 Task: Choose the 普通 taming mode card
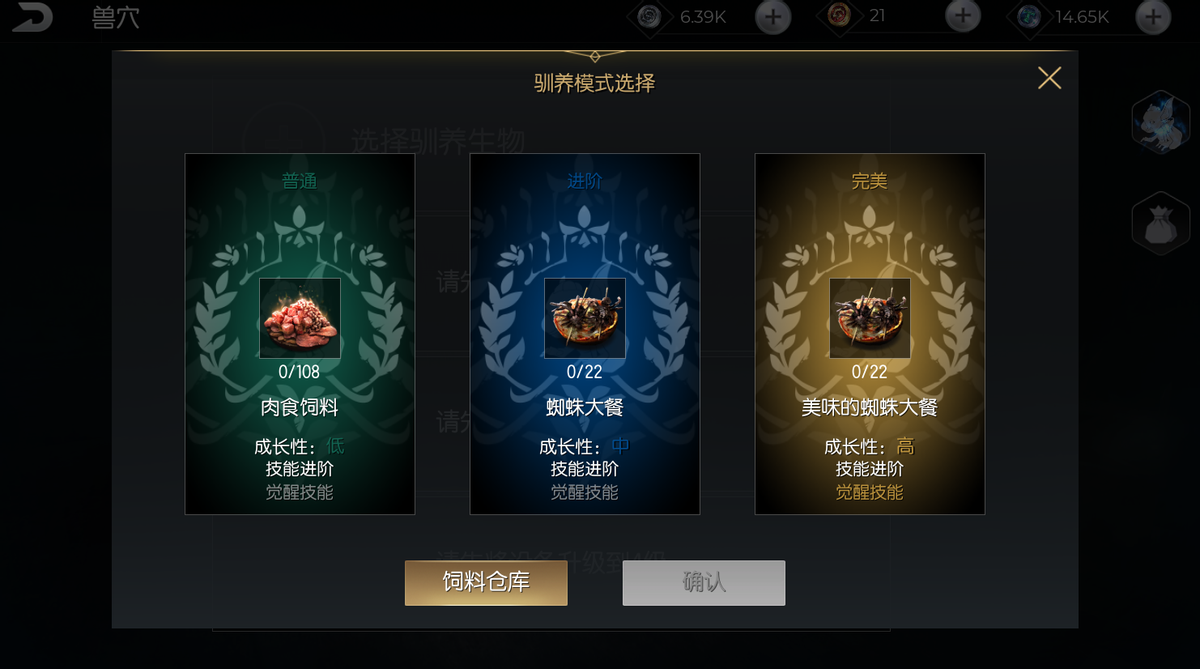click(300, 334)
